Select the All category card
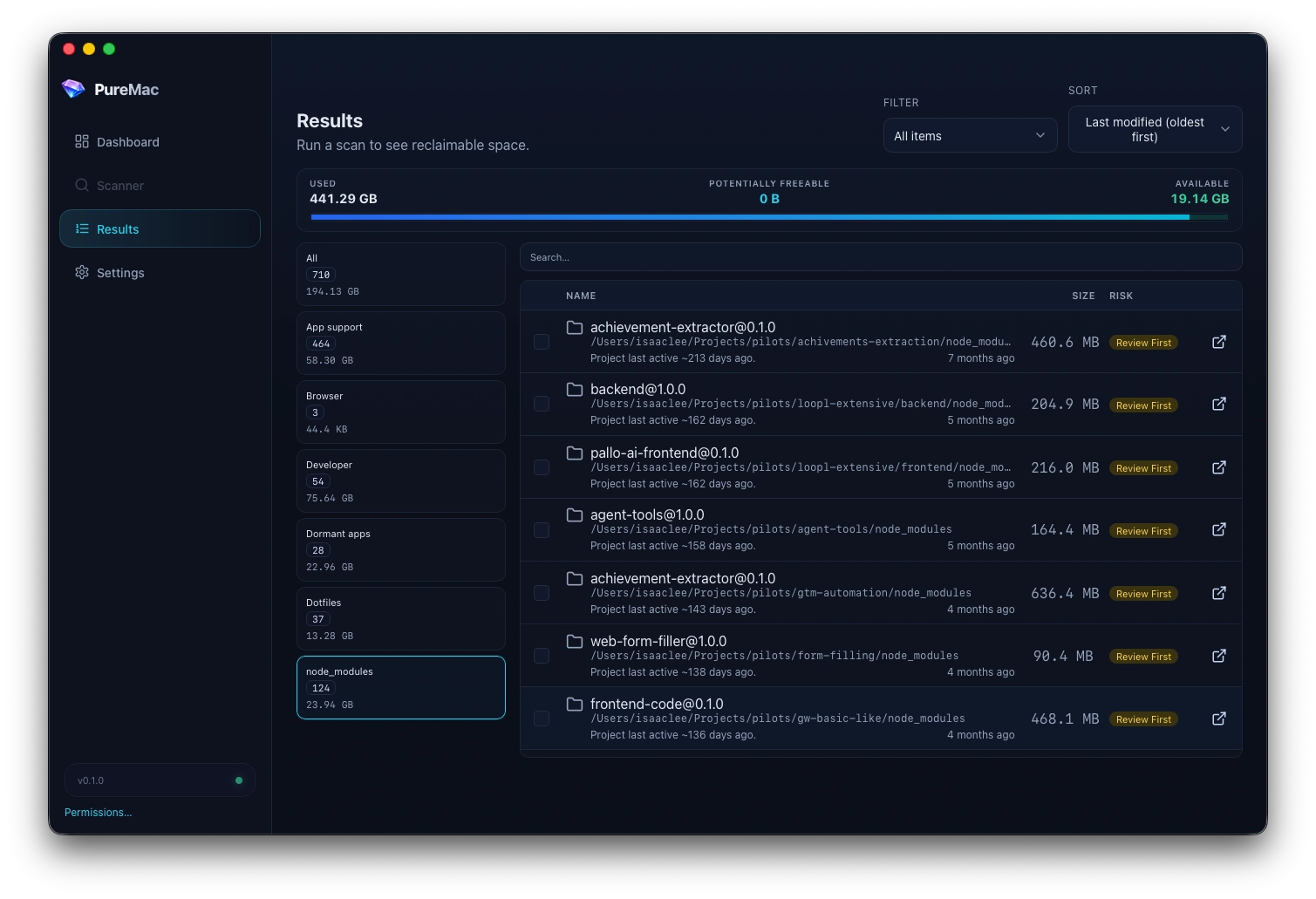1316x899 pixels. (401, 274)
